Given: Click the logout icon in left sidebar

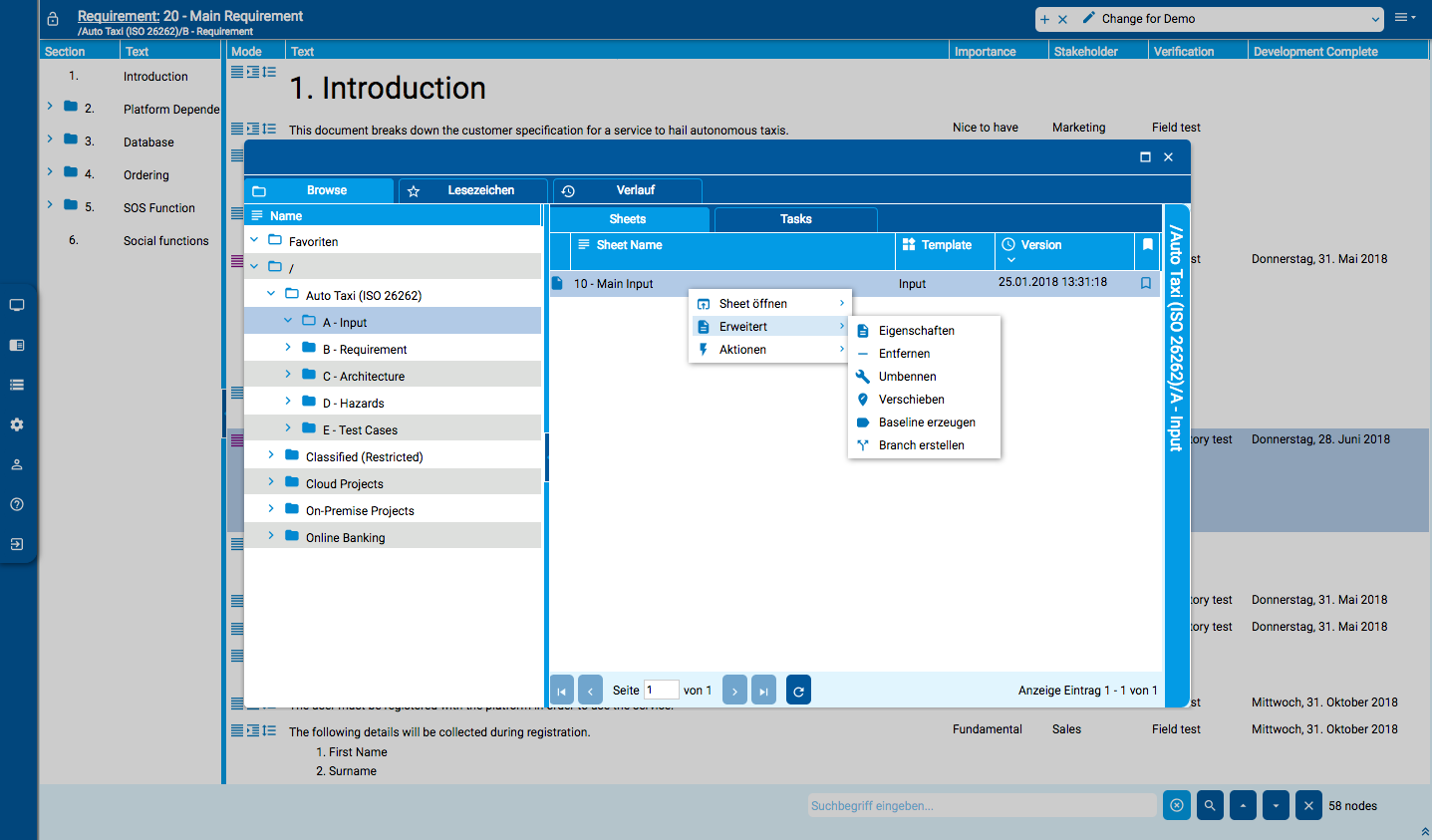Looking at the screenshot, I should pyautogui.click(x=17, y=544).
